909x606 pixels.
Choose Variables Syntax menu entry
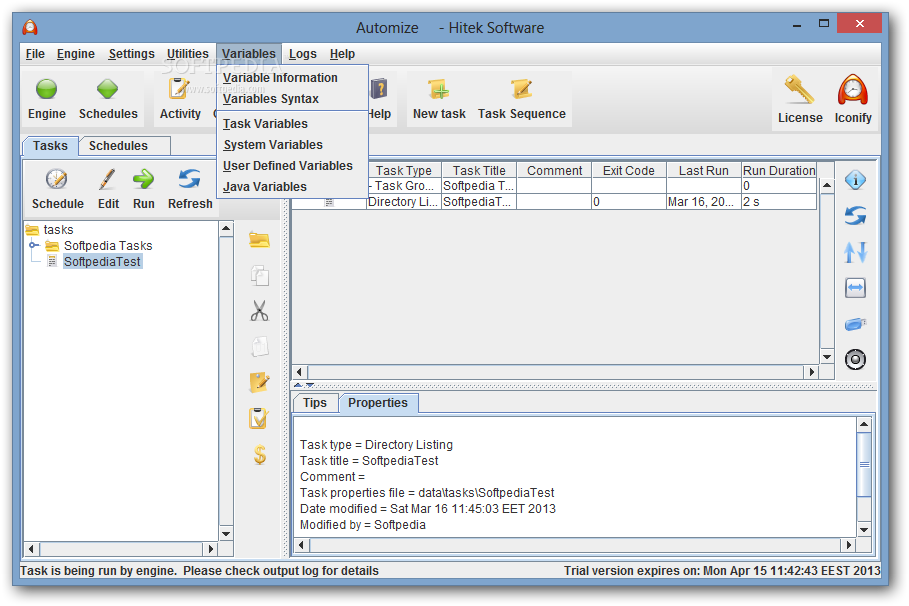click(292, 99)
